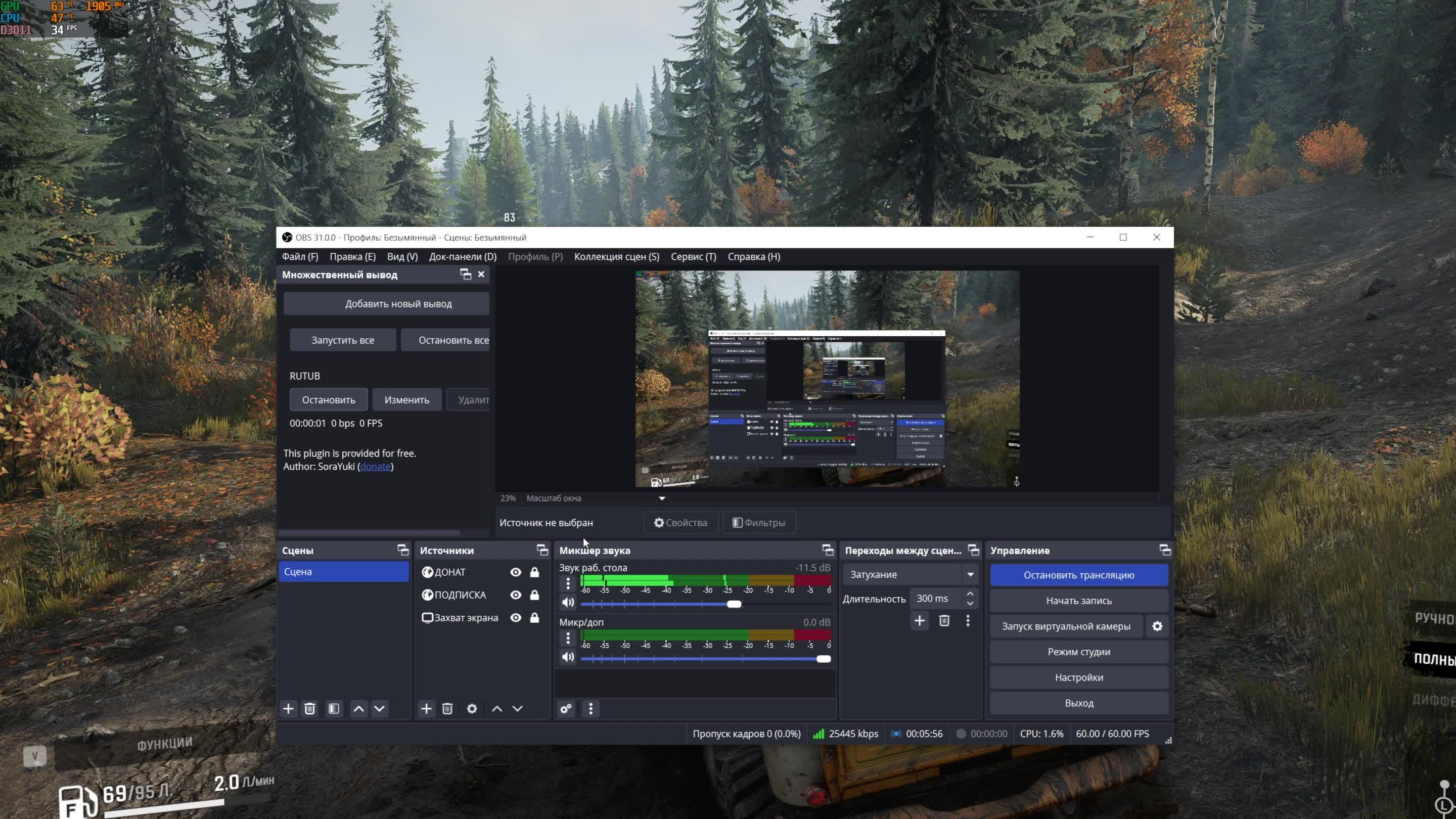The image size is (1456, 819).
Task: Click the OBS preview canvas
Action: pyautogui.click(x=828, y=379)
